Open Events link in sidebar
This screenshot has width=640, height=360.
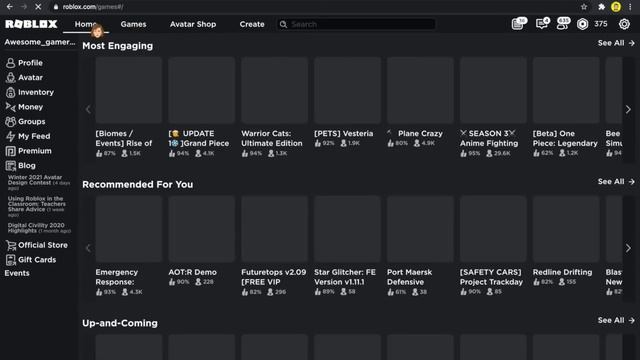point(17,273)
